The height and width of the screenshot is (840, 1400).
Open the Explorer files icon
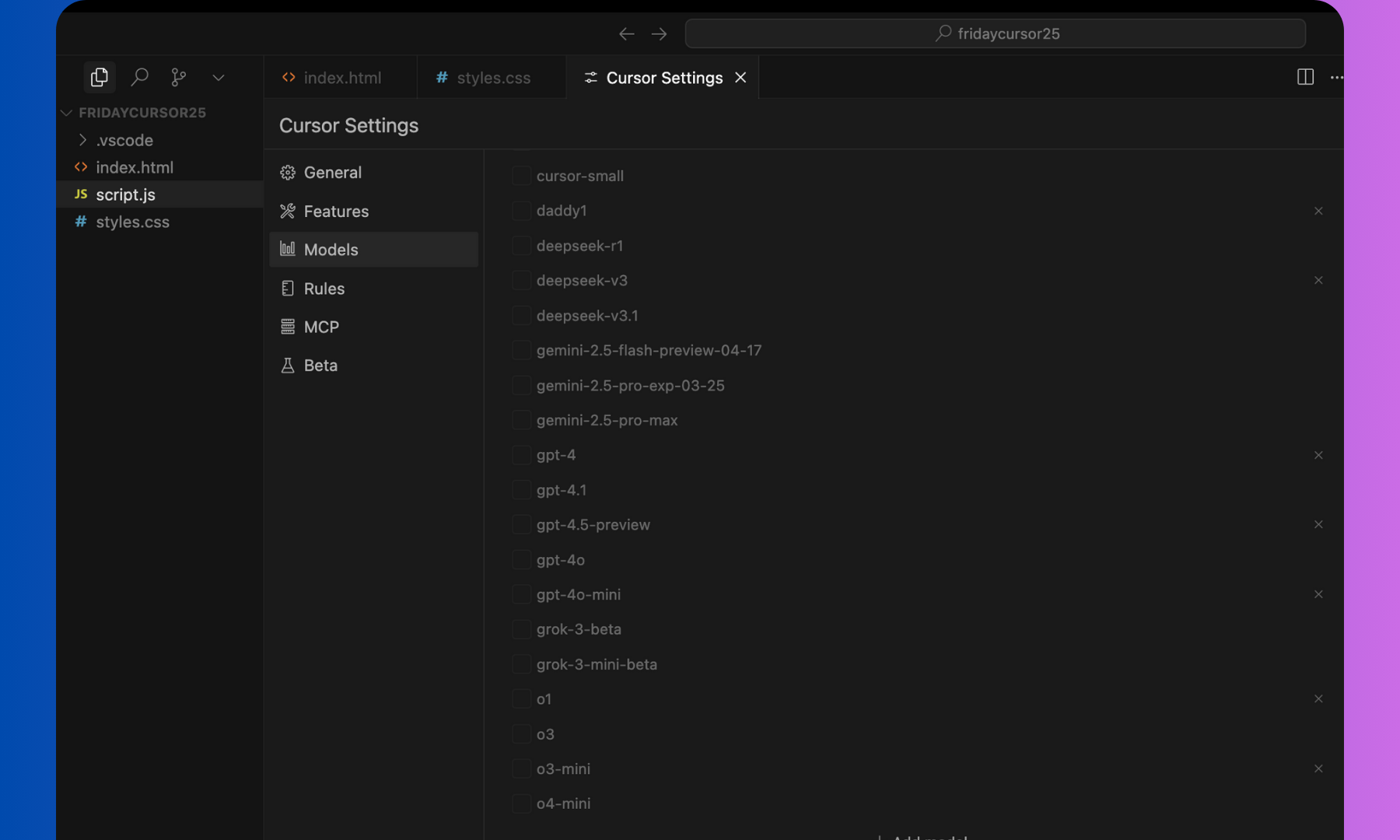click(100, 77)
